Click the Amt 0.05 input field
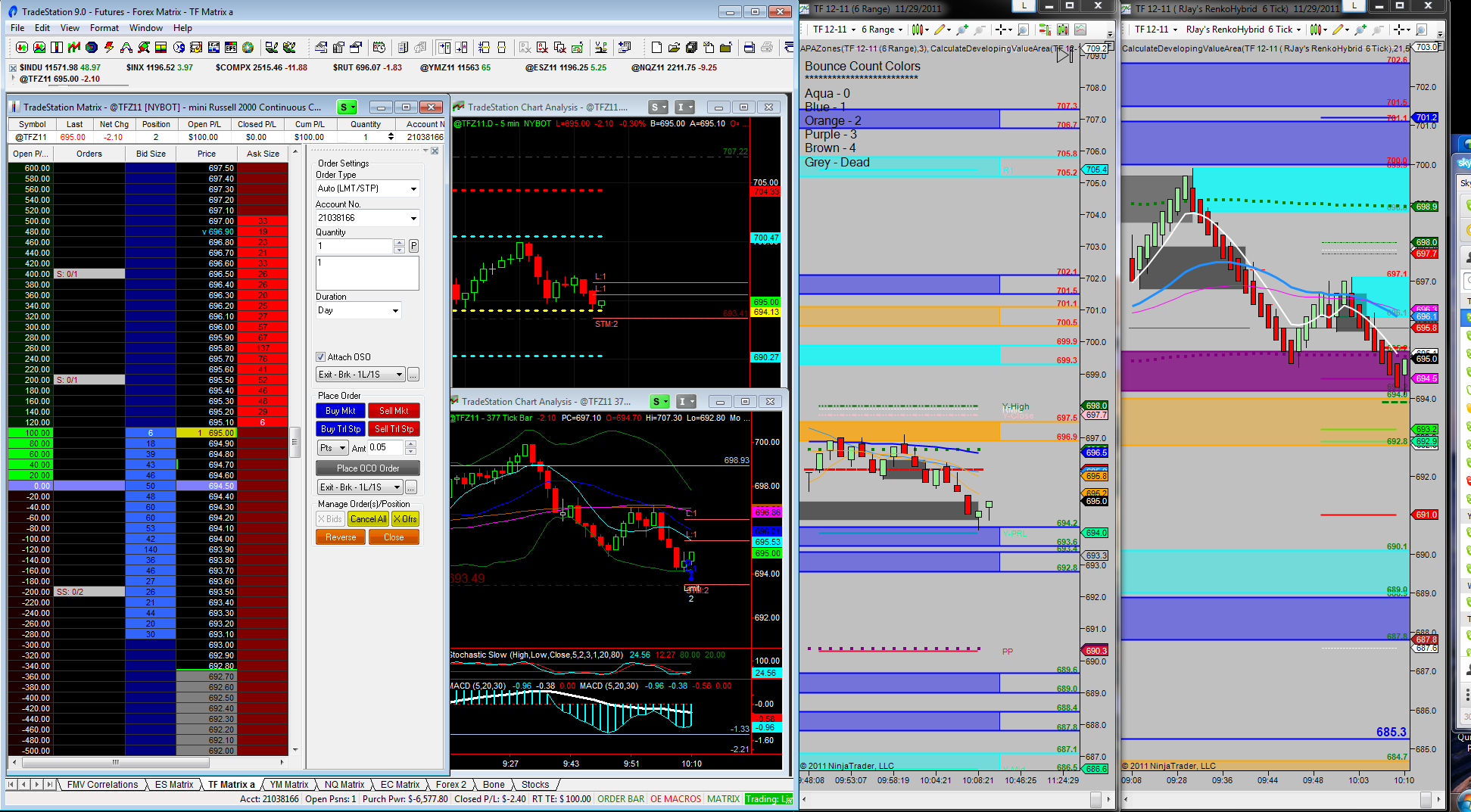 coord(386,448)
